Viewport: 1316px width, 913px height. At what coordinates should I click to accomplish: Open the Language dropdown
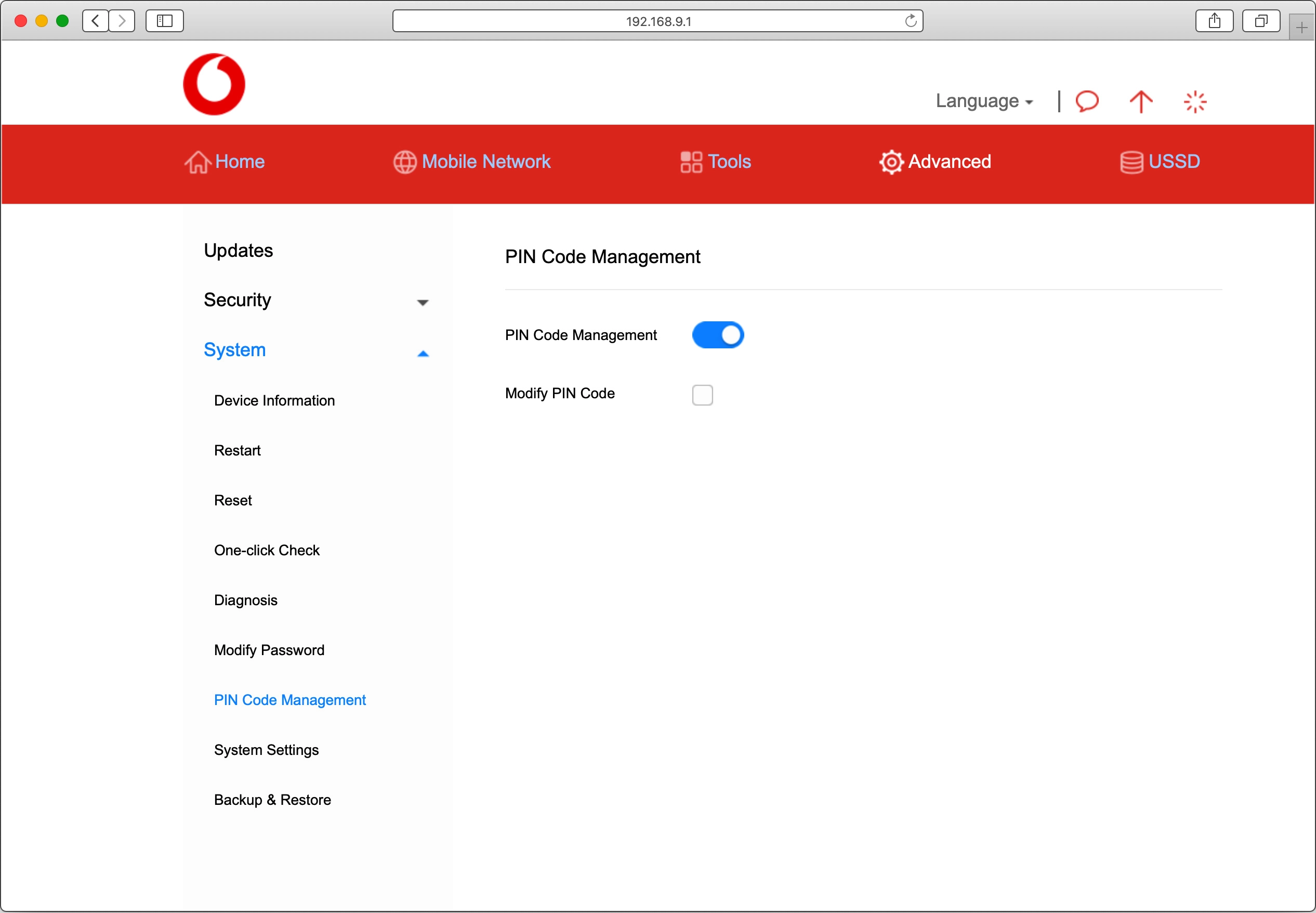click(984, 101)
